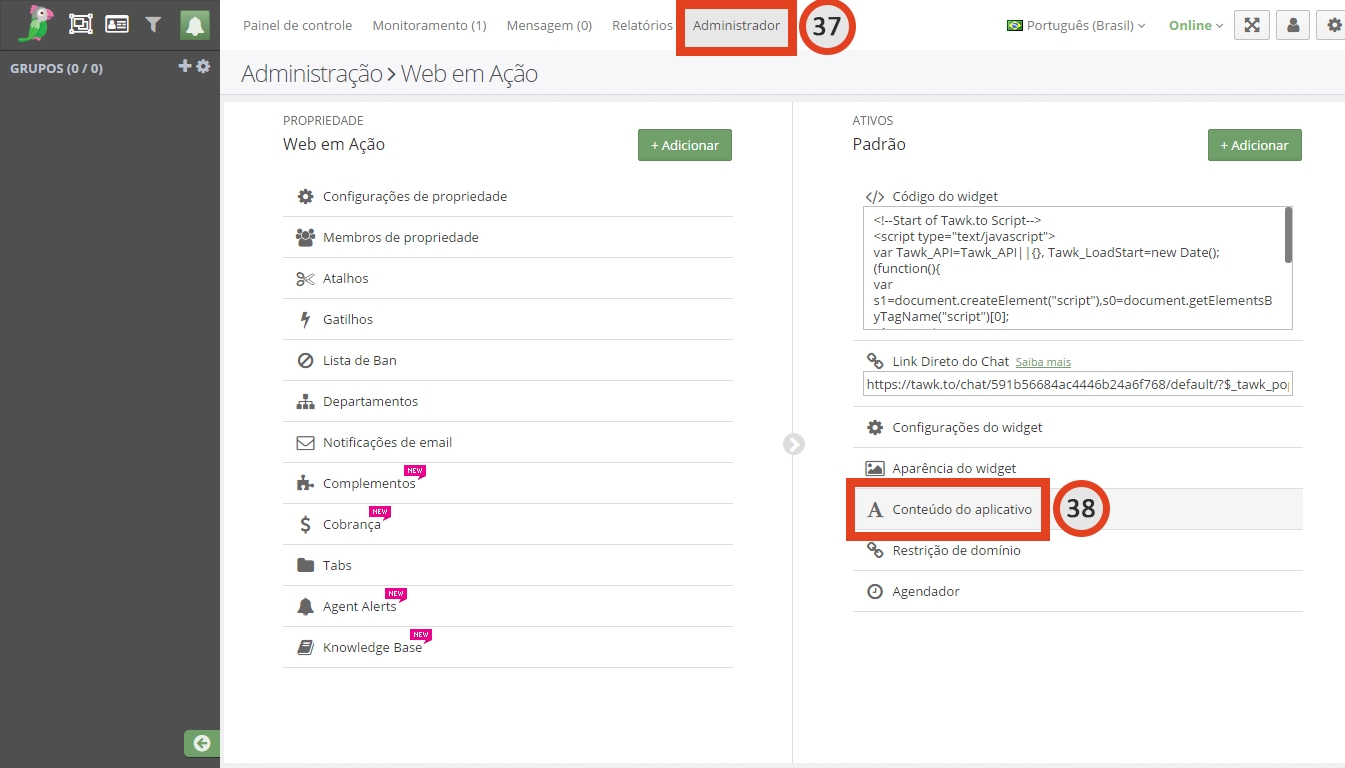Open groups settings gear icon
Viewport: 1345px width, 768px height.
(203, 66)
